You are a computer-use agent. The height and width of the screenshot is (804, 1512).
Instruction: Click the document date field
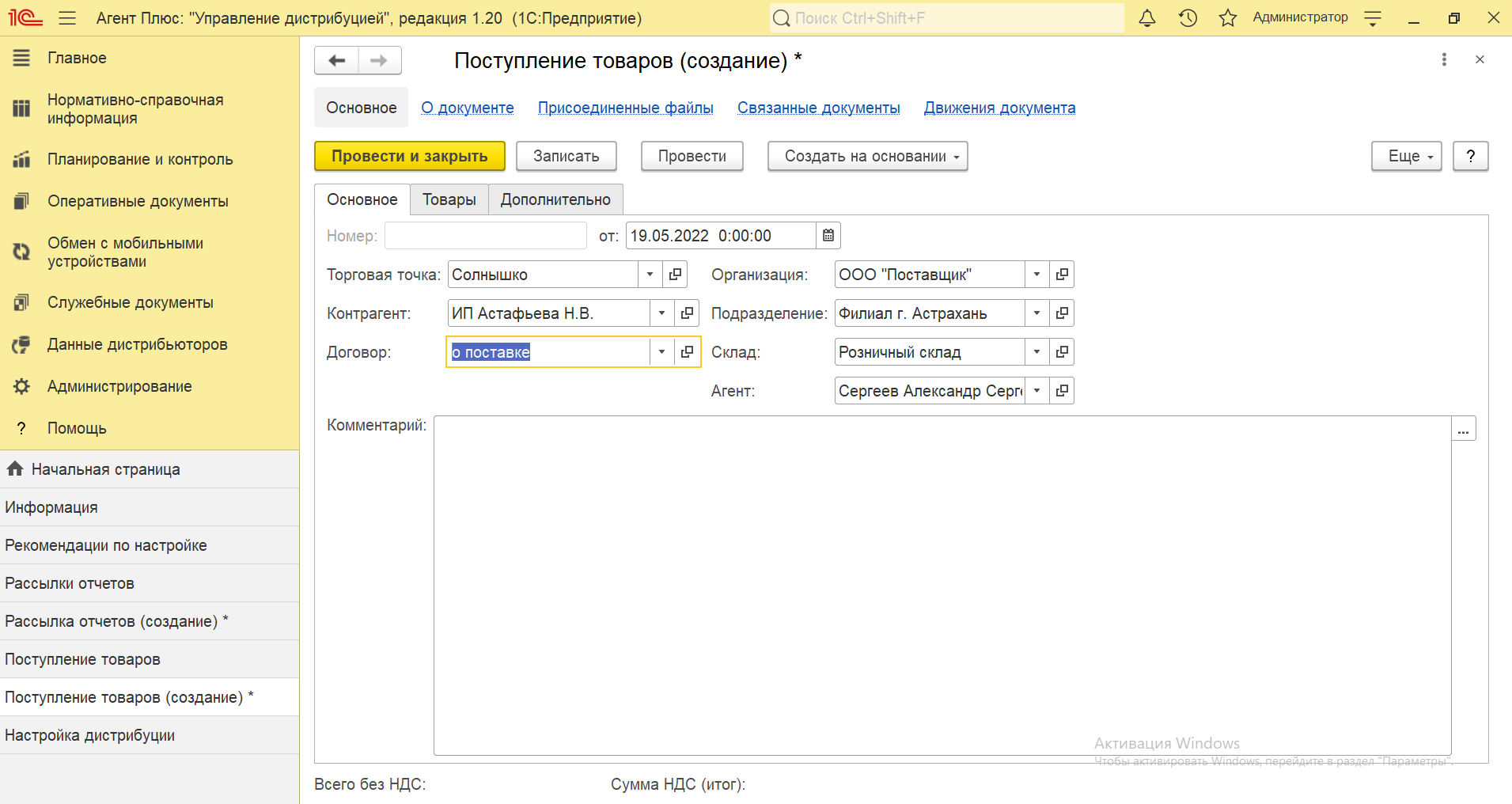[721, 236]
